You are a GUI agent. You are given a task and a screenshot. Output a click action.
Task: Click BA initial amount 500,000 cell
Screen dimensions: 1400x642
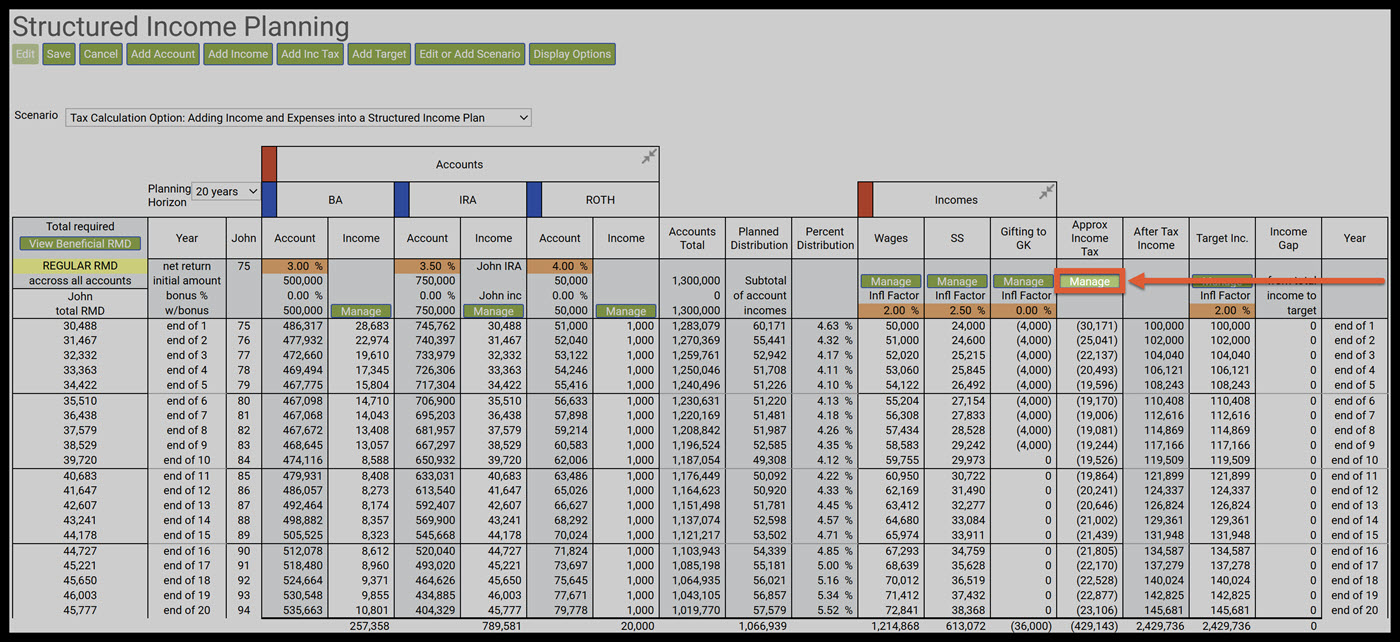[x=295, y=281]
